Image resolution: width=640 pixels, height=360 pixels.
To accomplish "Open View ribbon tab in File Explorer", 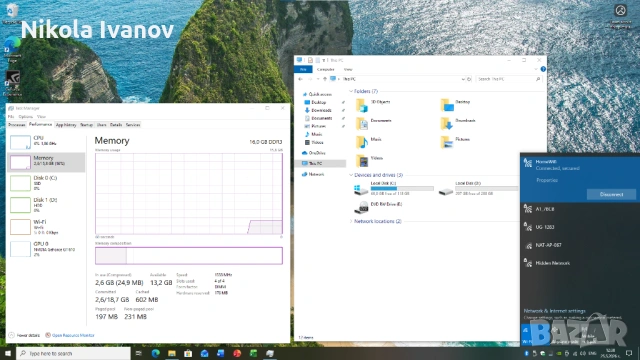I will [348, 70].
